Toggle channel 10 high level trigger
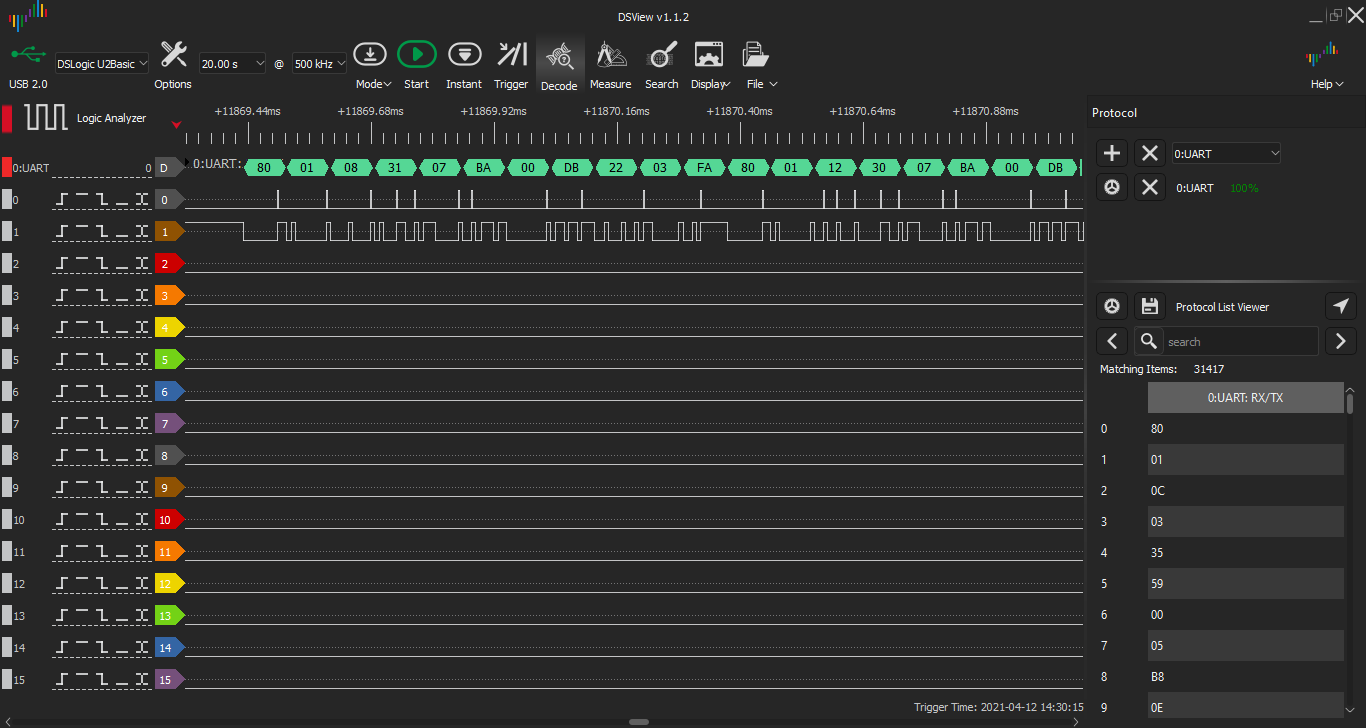The image size is (1366, 728). [x=84, y=520]
